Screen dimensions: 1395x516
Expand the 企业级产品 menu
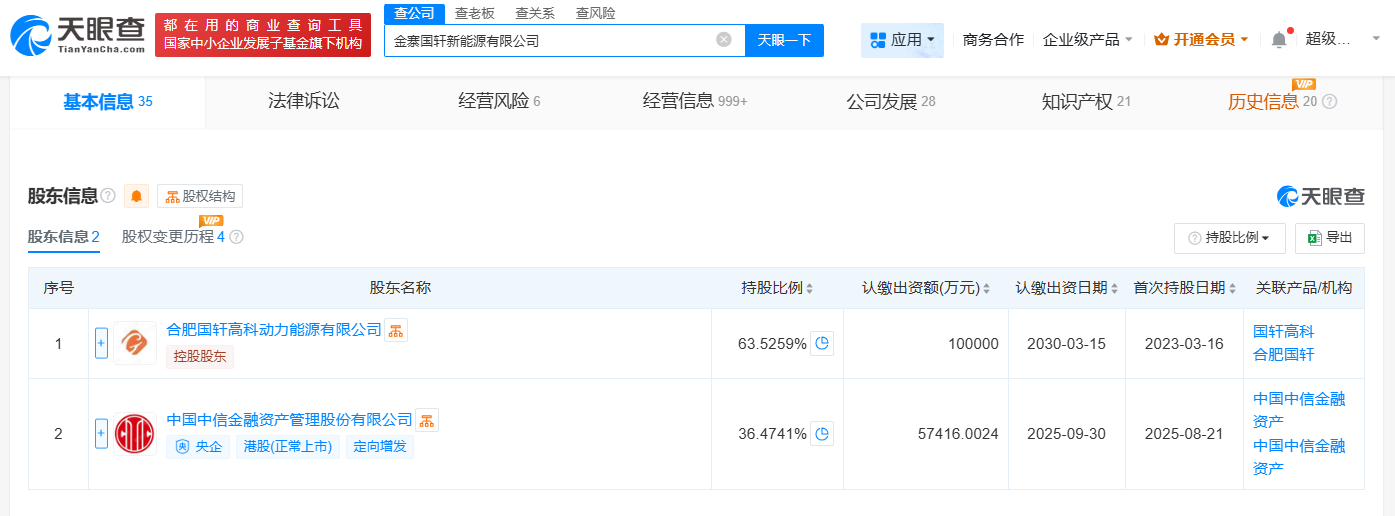coord(1088,40)
